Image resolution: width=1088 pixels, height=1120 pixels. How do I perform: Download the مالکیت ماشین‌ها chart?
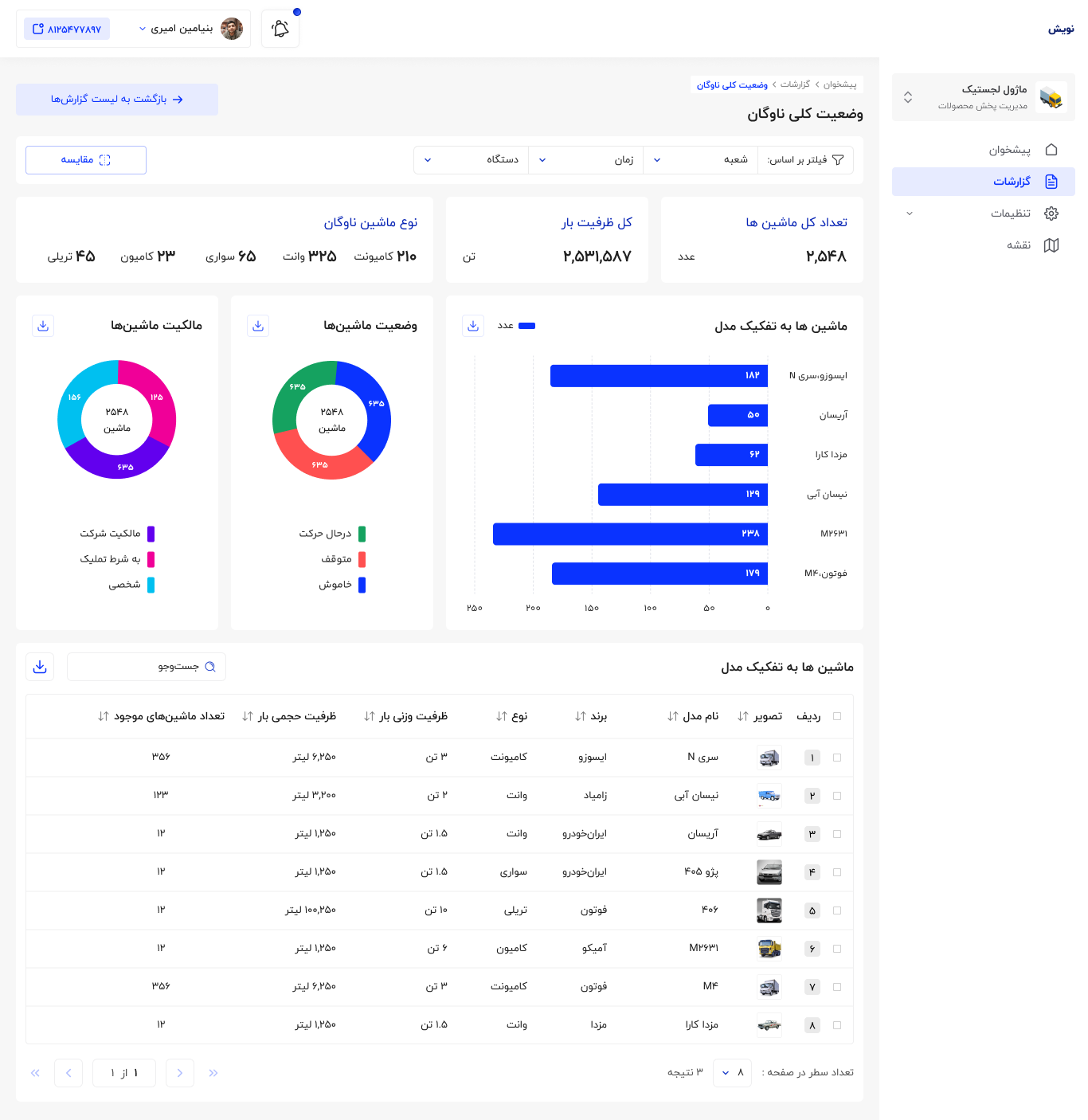43,326
